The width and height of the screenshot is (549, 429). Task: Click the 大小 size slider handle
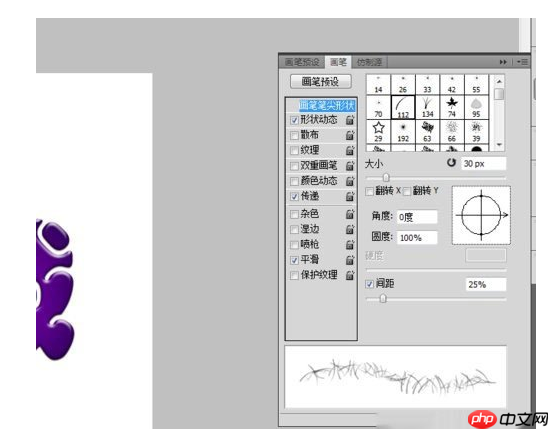(x=386, y=177)
